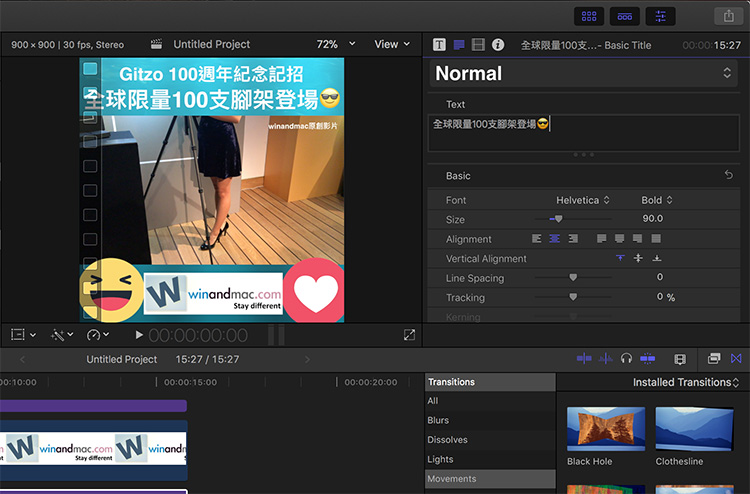Open the Info inspector icon
The width and height of the screenshot is (750, 494).
coord(498,45)
